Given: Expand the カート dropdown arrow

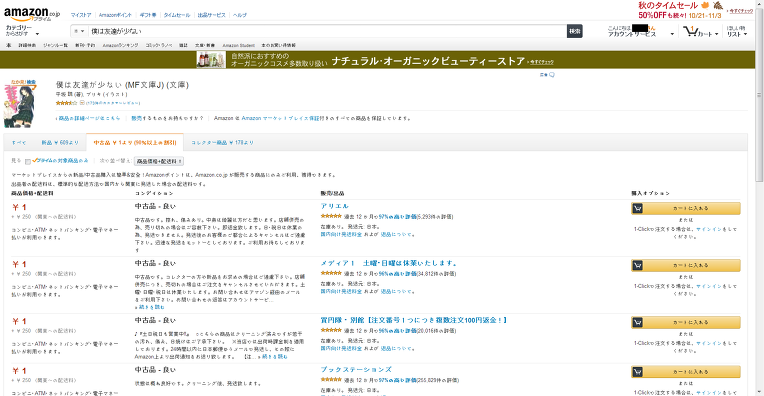Looking at the screenshot, I should [x=716, y=34].
